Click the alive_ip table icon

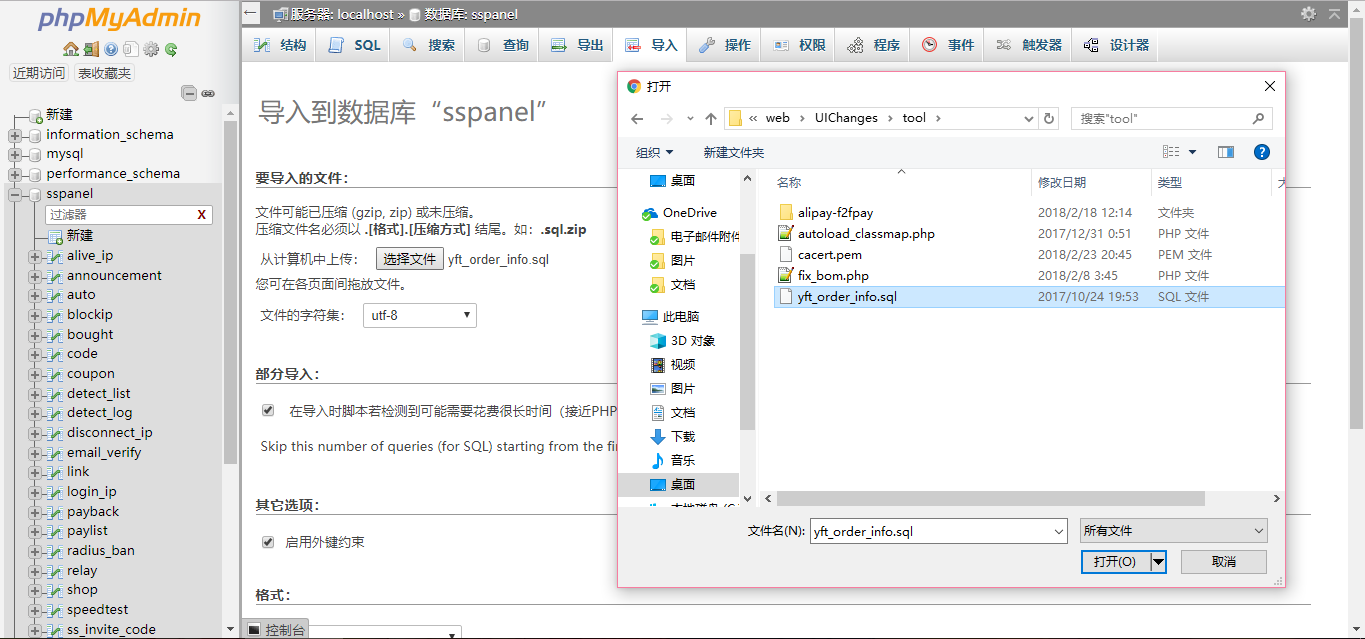coord(56,256)
